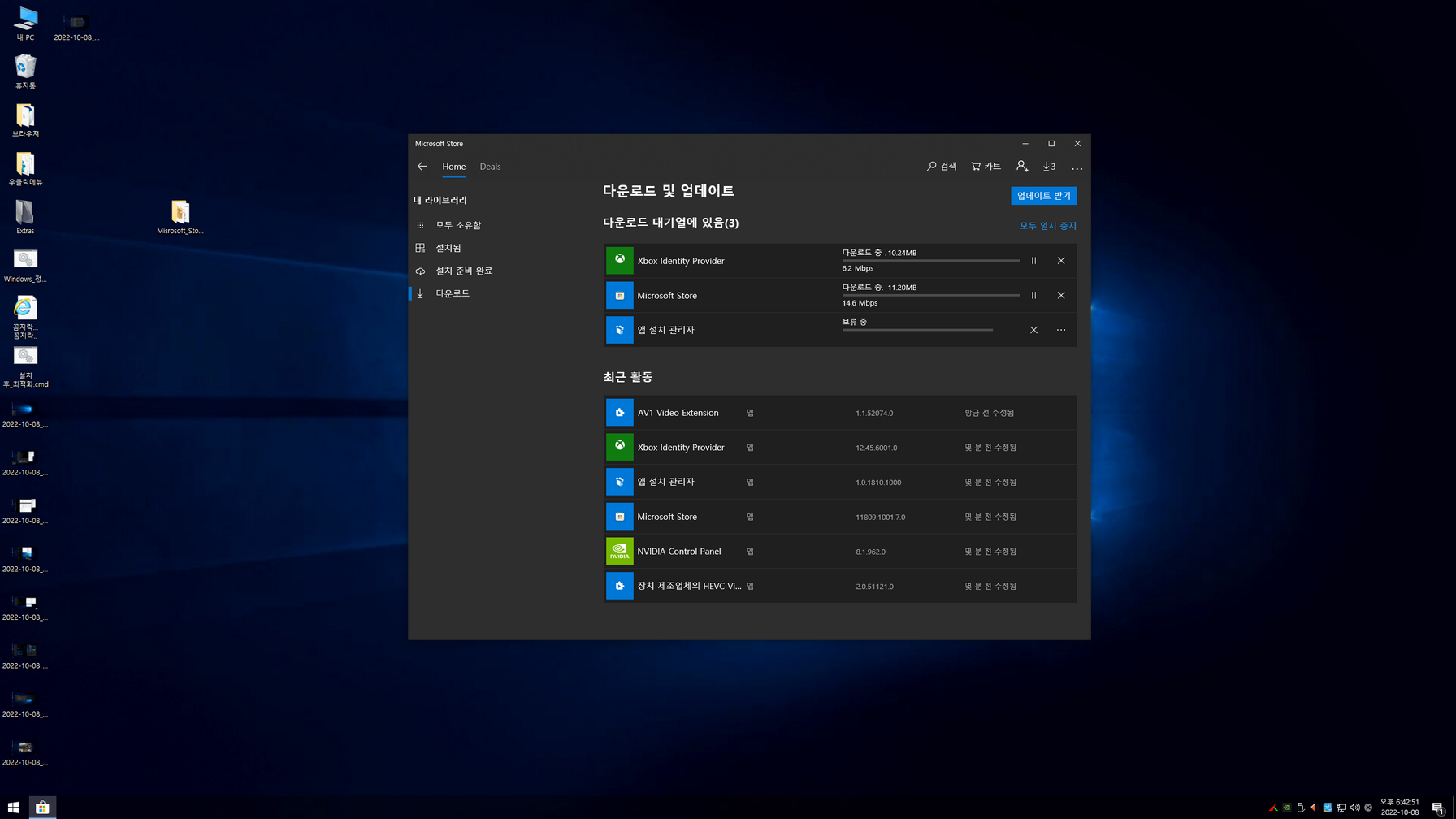Viewport: 1456px width, 819px height.
Task: Open the user account icon
Action: click(1022, 167)
